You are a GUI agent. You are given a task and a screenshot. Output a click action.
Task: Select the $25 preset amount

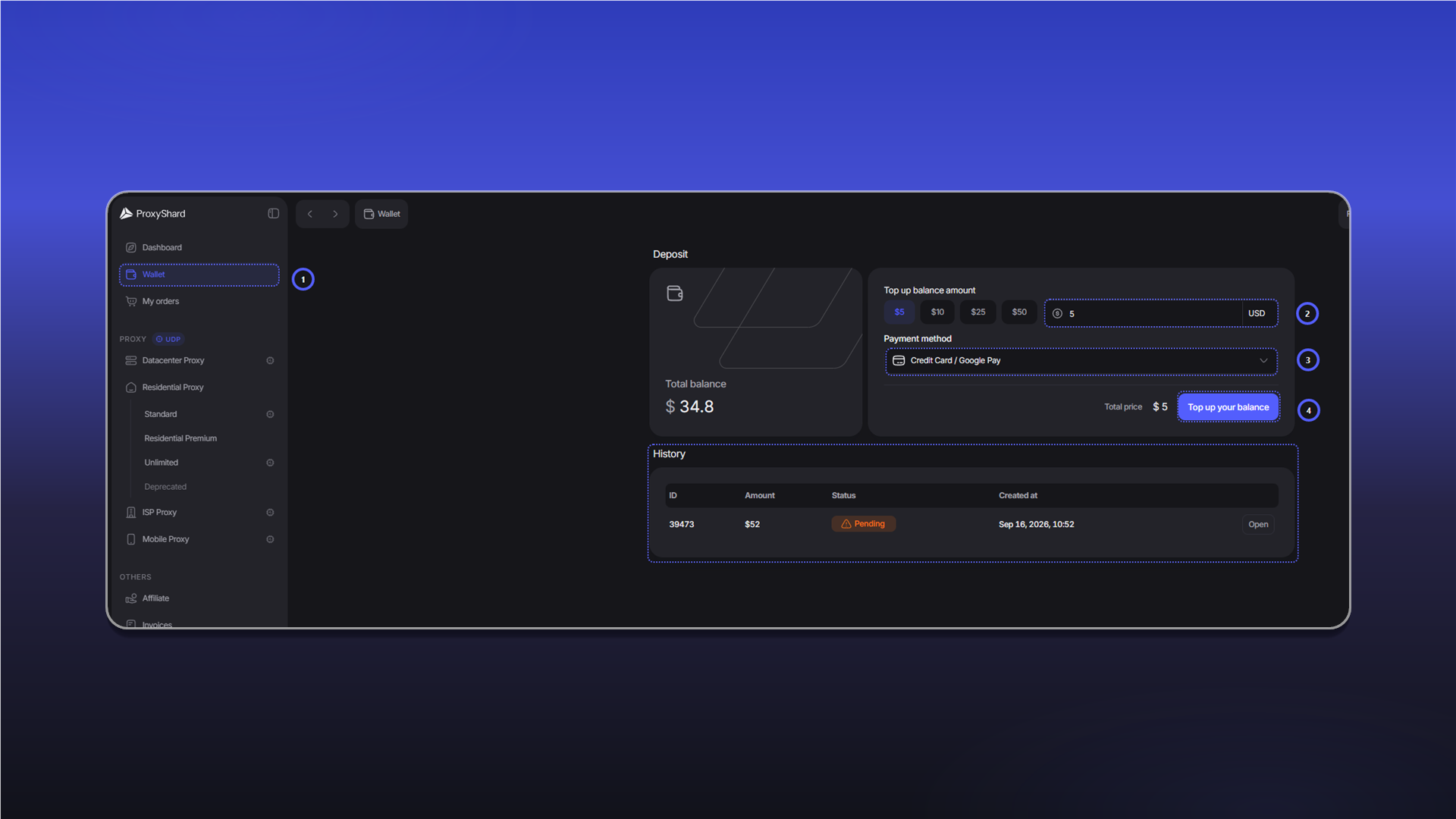978,312
